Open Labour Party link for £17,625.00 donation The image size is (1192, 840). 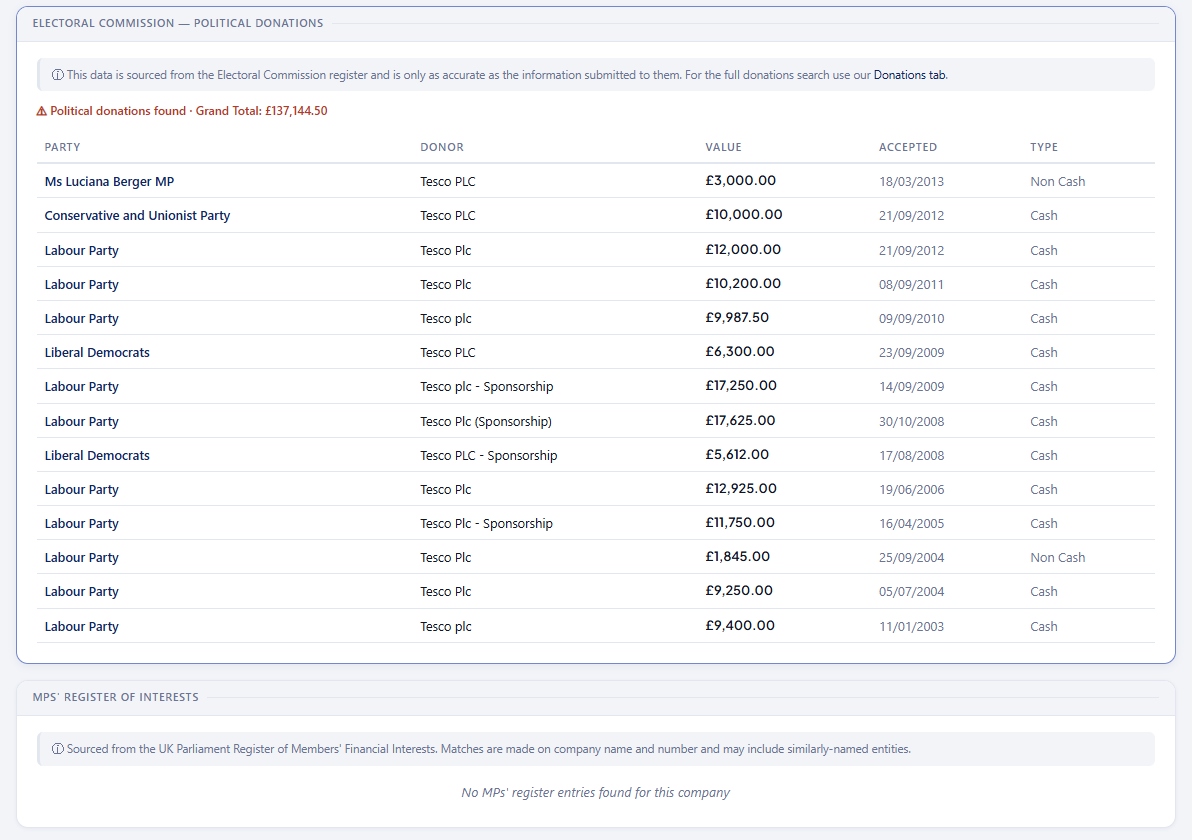(x=81, y=421)
